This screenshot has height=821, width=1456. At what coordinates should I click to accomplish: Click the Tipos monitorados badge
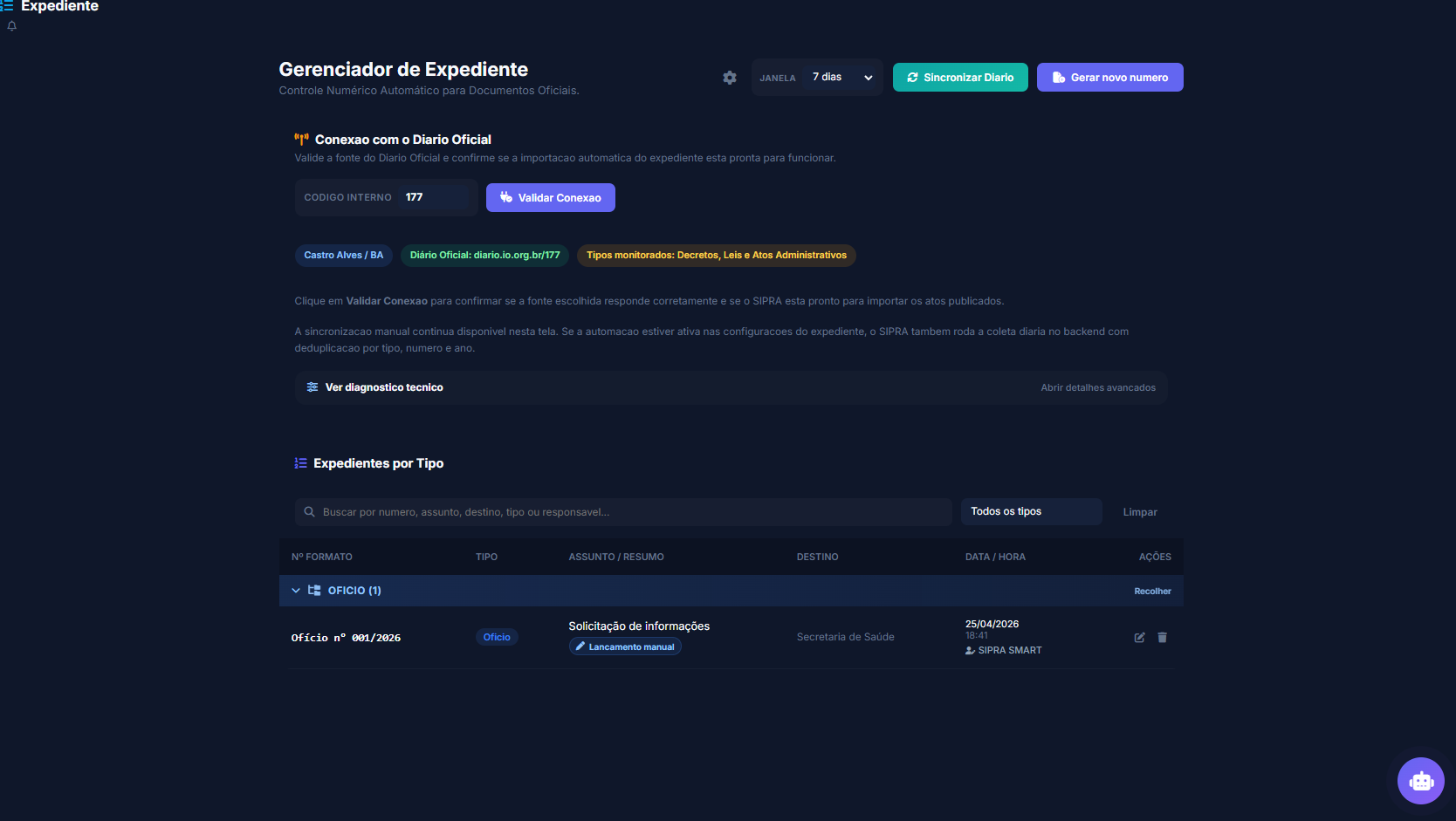(717, 256)
